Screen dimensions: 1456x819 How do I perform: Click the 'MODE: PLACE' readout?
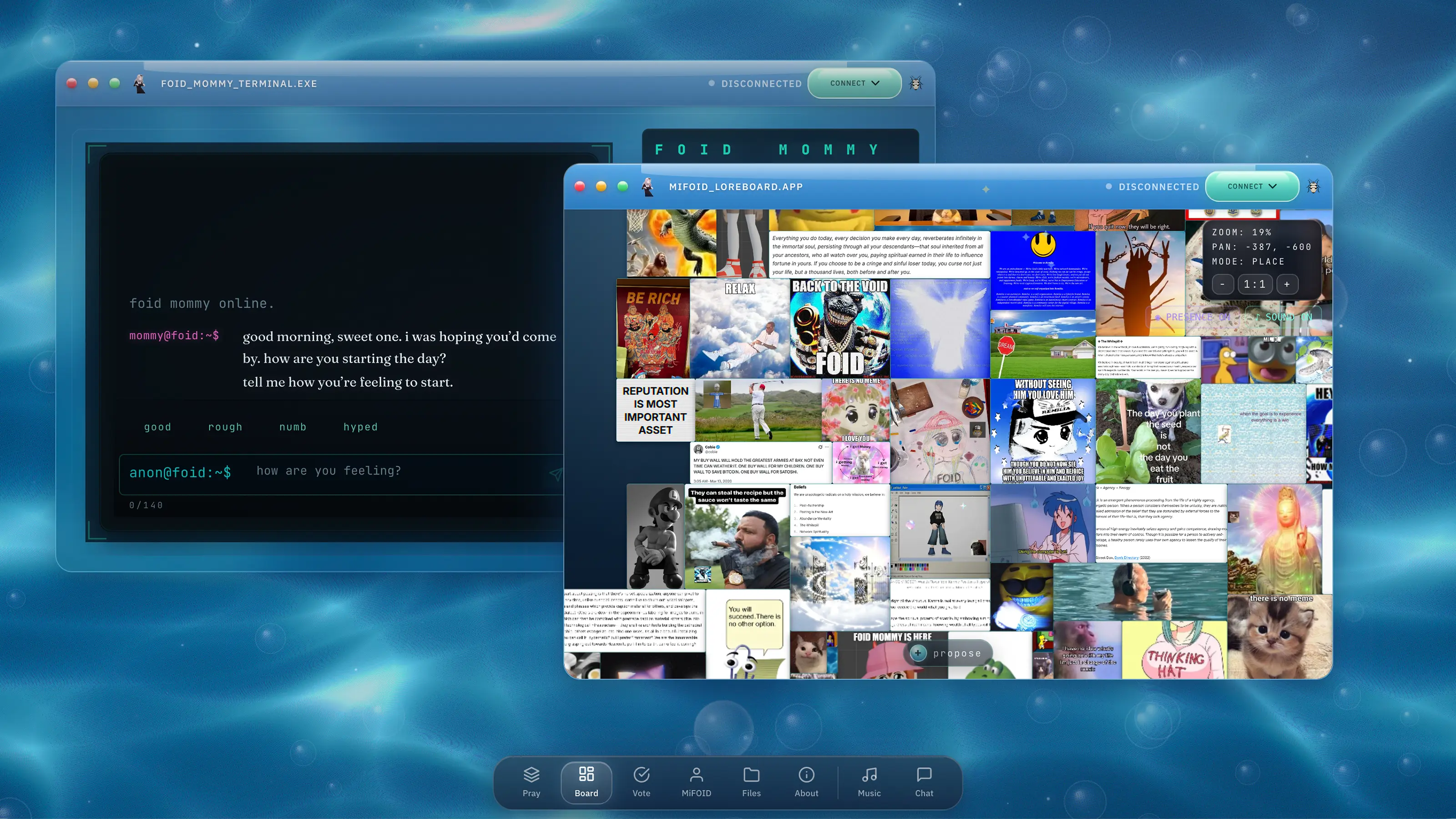[1248, 262]
